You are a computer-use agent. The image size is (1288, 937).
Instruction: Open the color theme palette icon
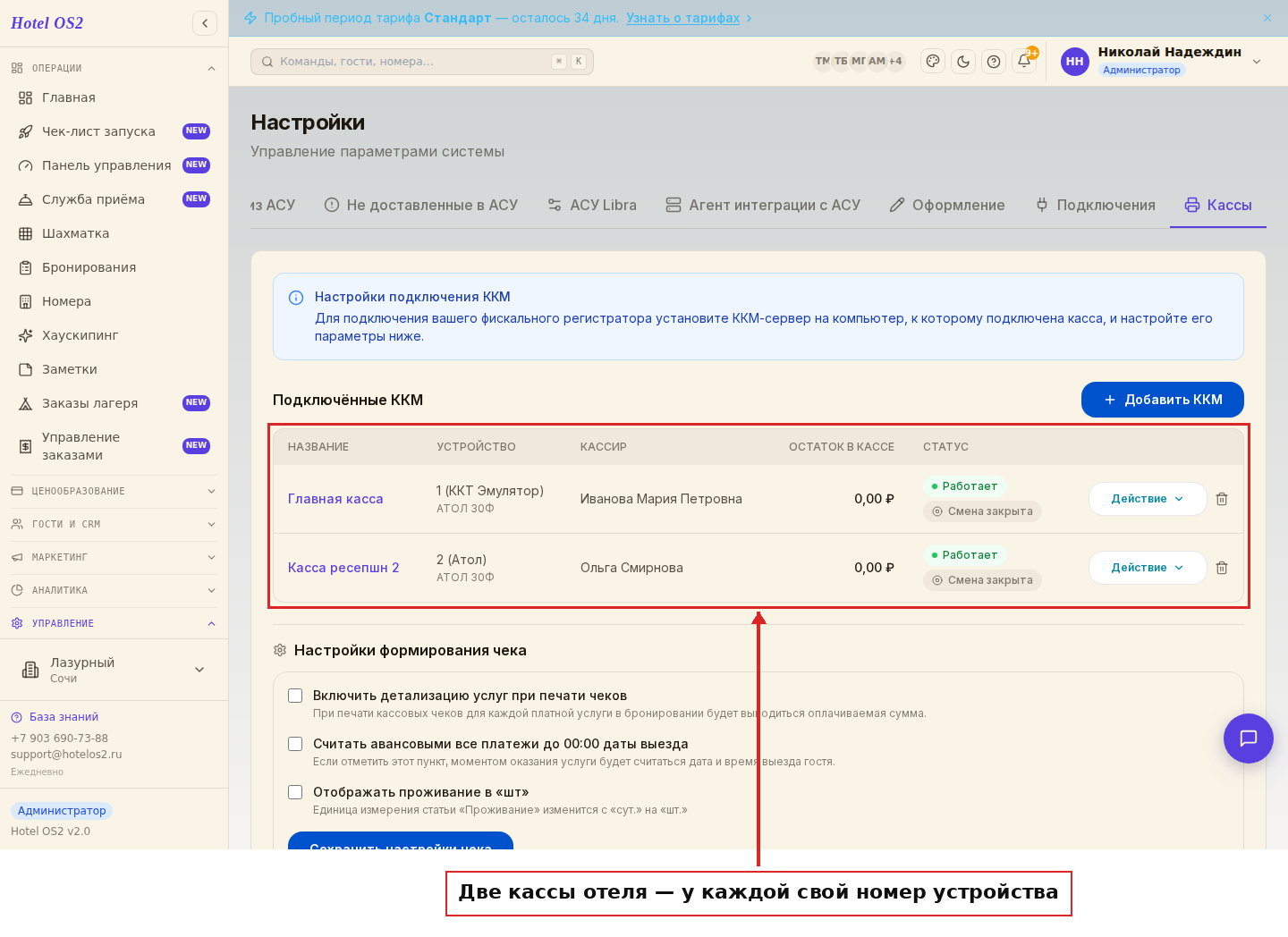933,62
